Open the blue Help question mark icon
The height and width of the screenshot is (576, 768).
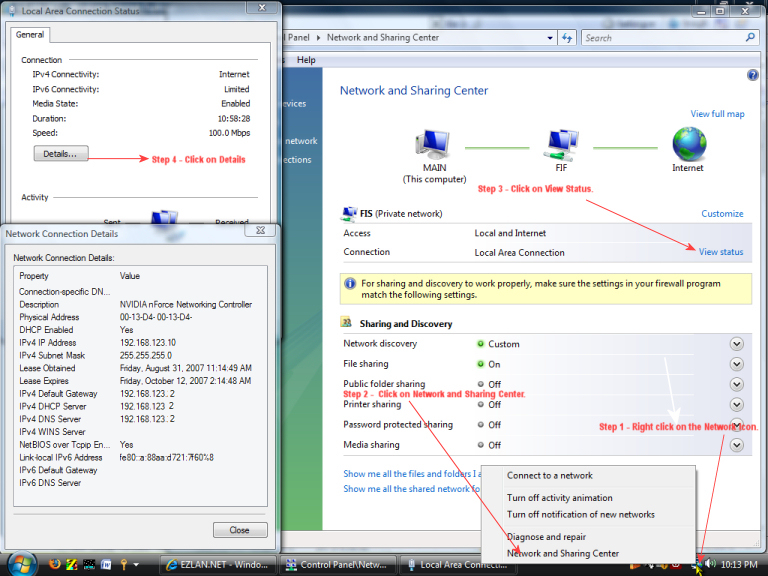click(x=752, y=75)
